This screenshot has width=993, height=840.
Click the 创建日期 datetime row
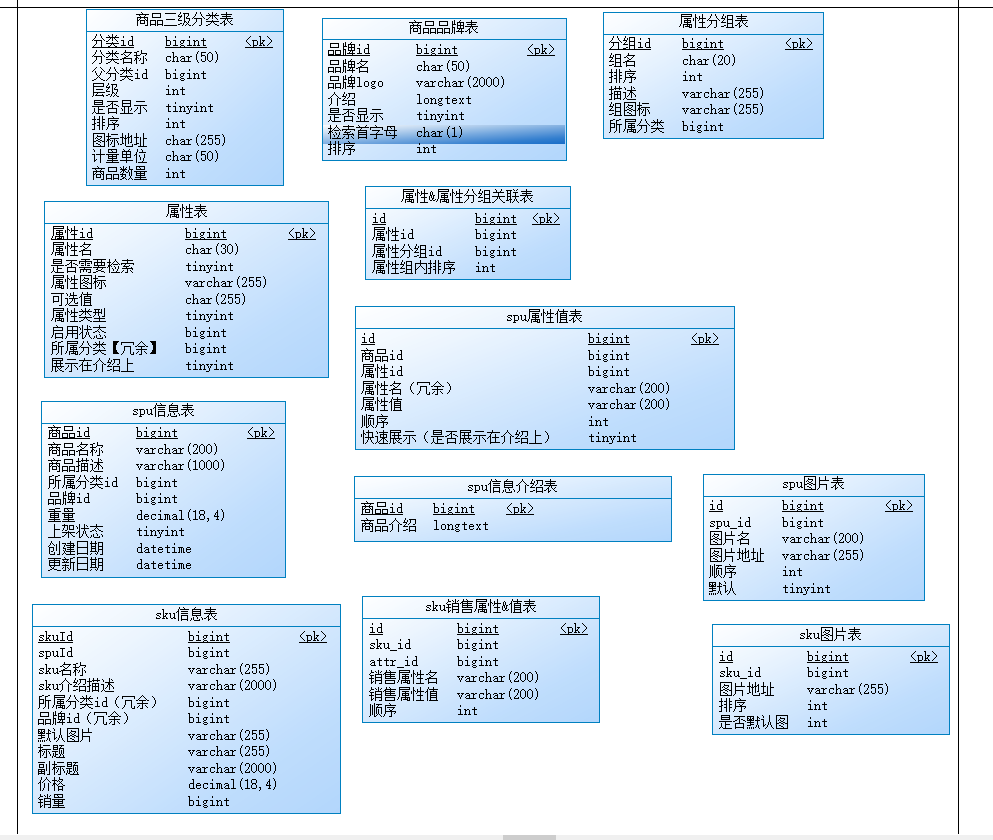point(163,549)
